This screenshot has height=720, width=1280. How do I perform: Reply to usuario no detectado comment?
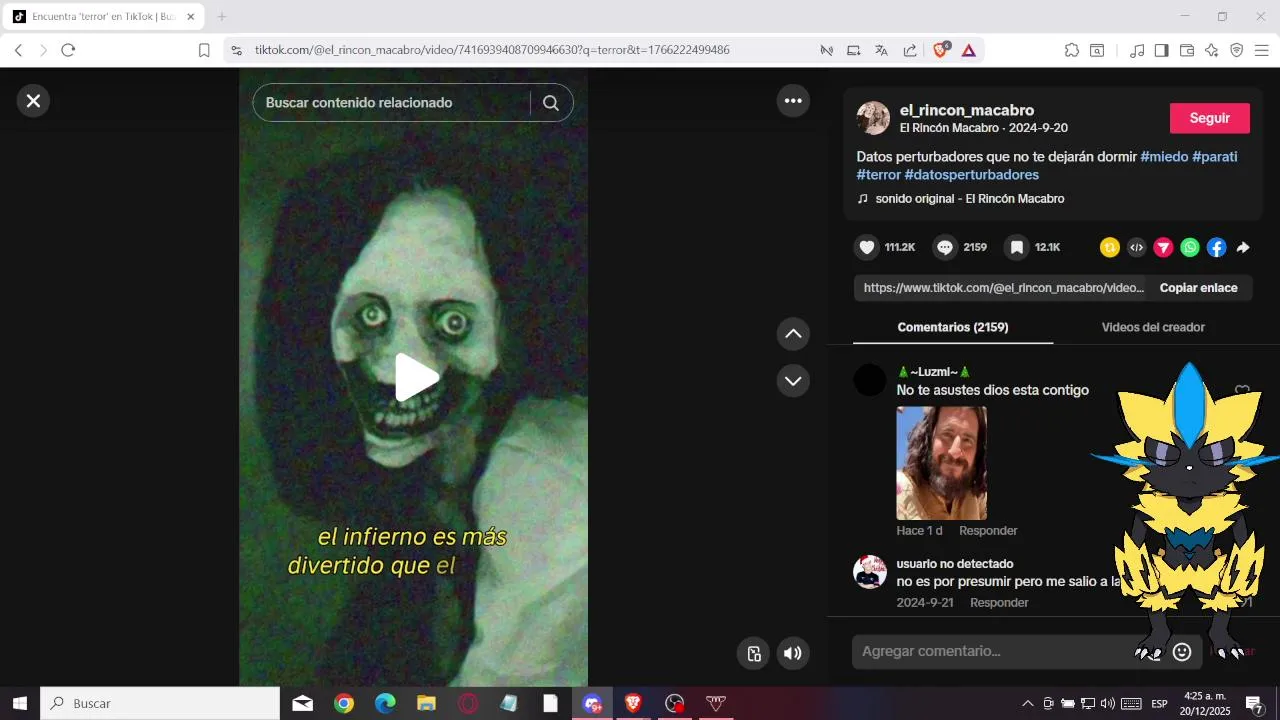[x=999, y=603]
